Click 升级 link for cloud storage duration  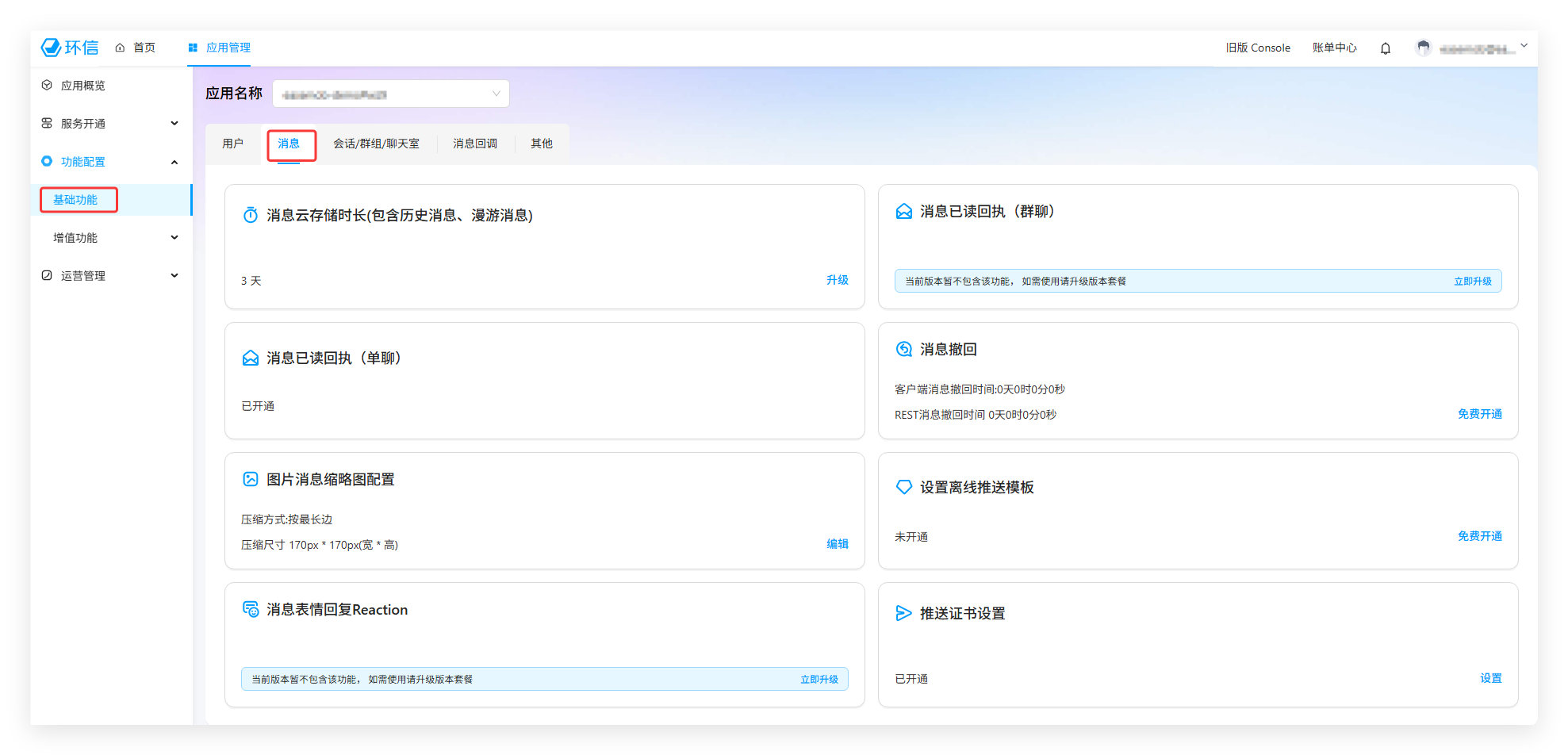click(x=837, y=280)
